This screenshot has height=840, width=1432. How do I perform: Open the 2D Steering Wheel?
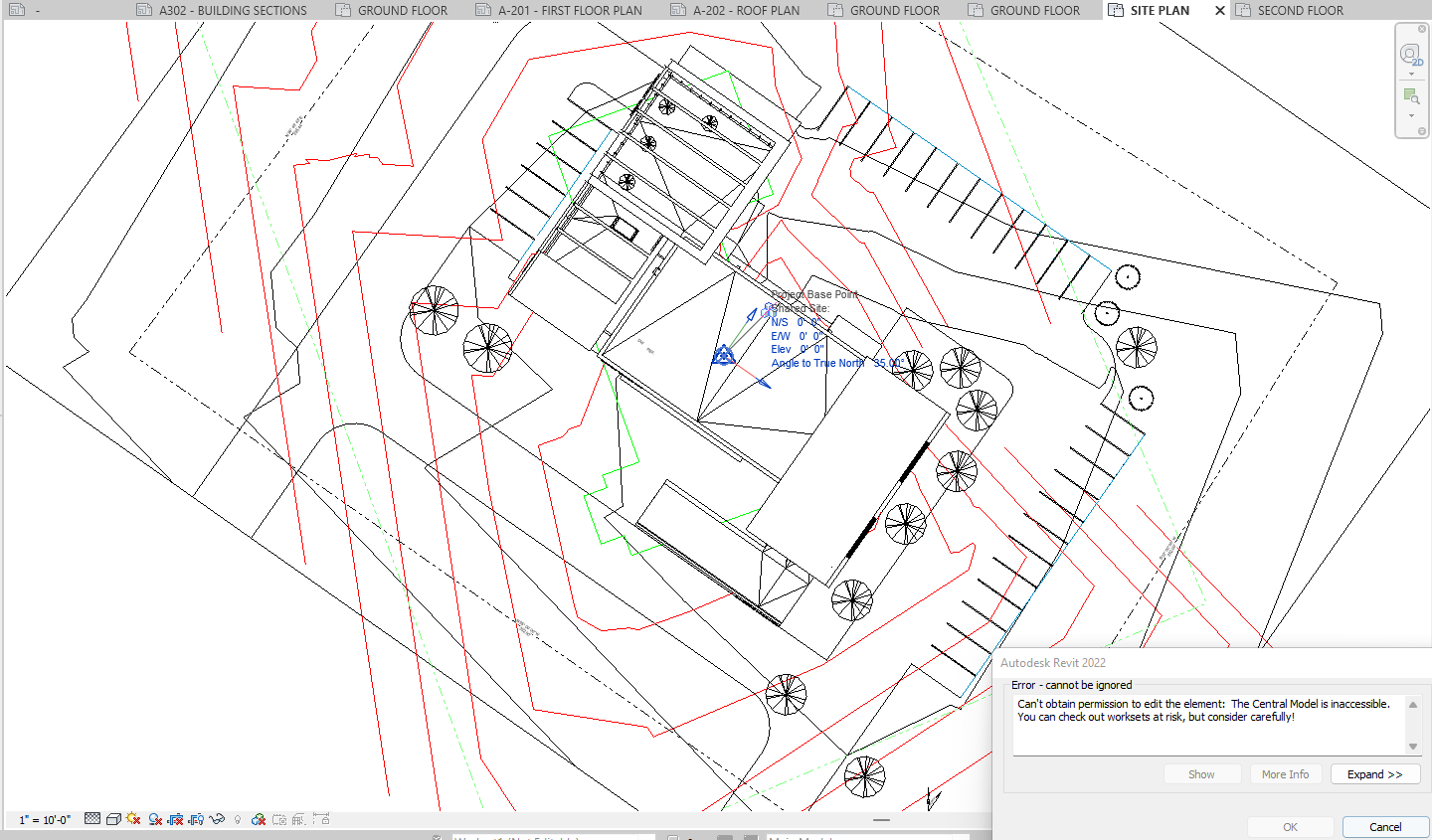(x=1411, y=54)
